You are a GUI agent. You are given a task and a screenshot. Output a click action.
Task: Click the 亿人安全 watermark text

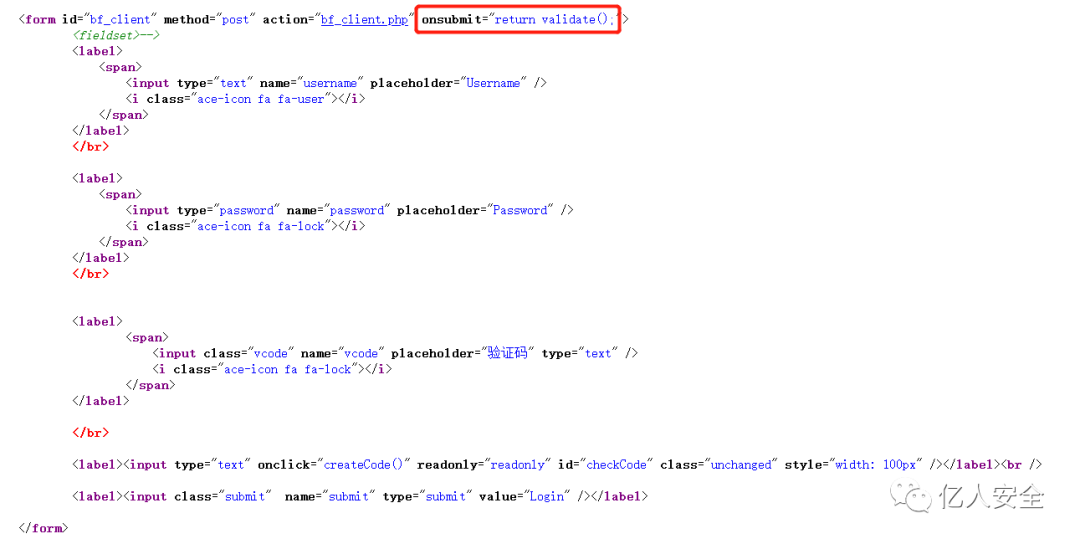click(x=992, y=497)
